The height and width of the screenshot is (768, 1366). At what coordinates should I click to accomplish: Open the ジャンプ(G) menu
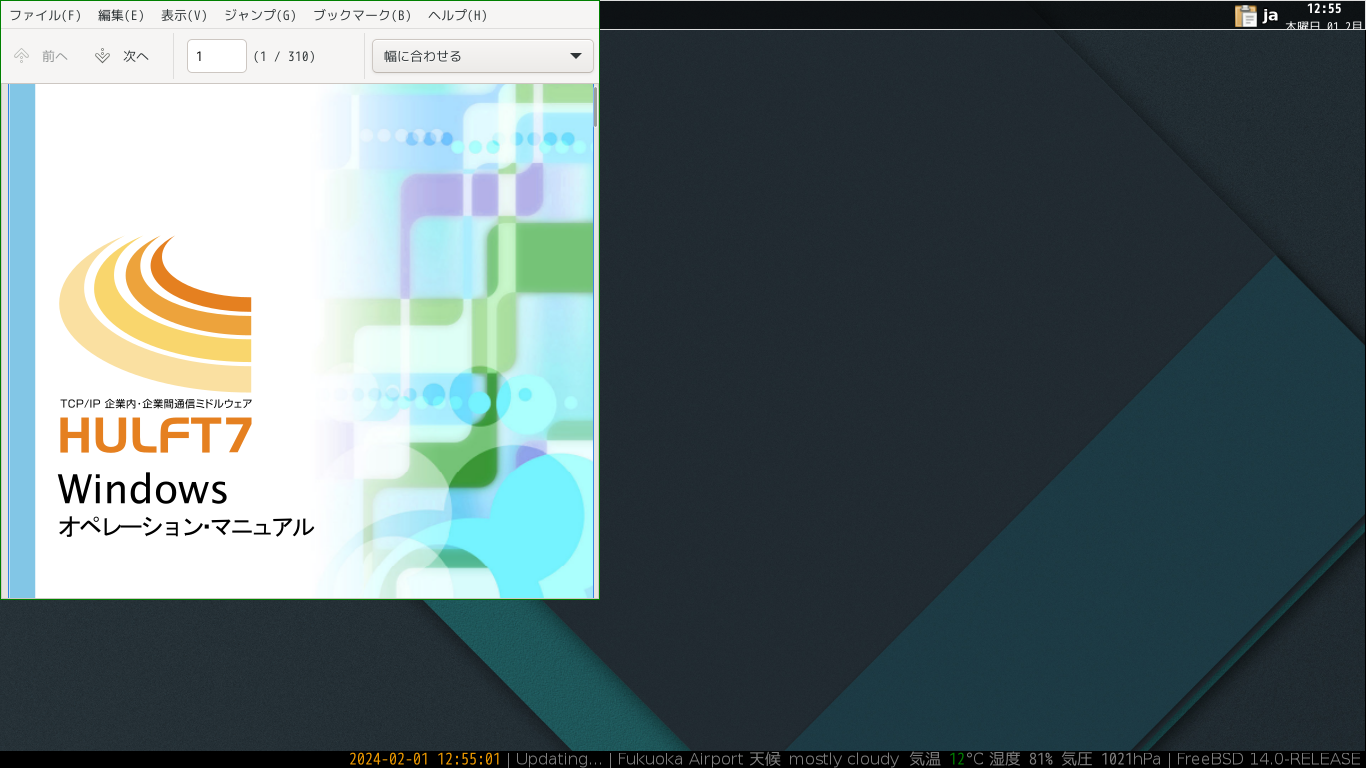point(260,15)
